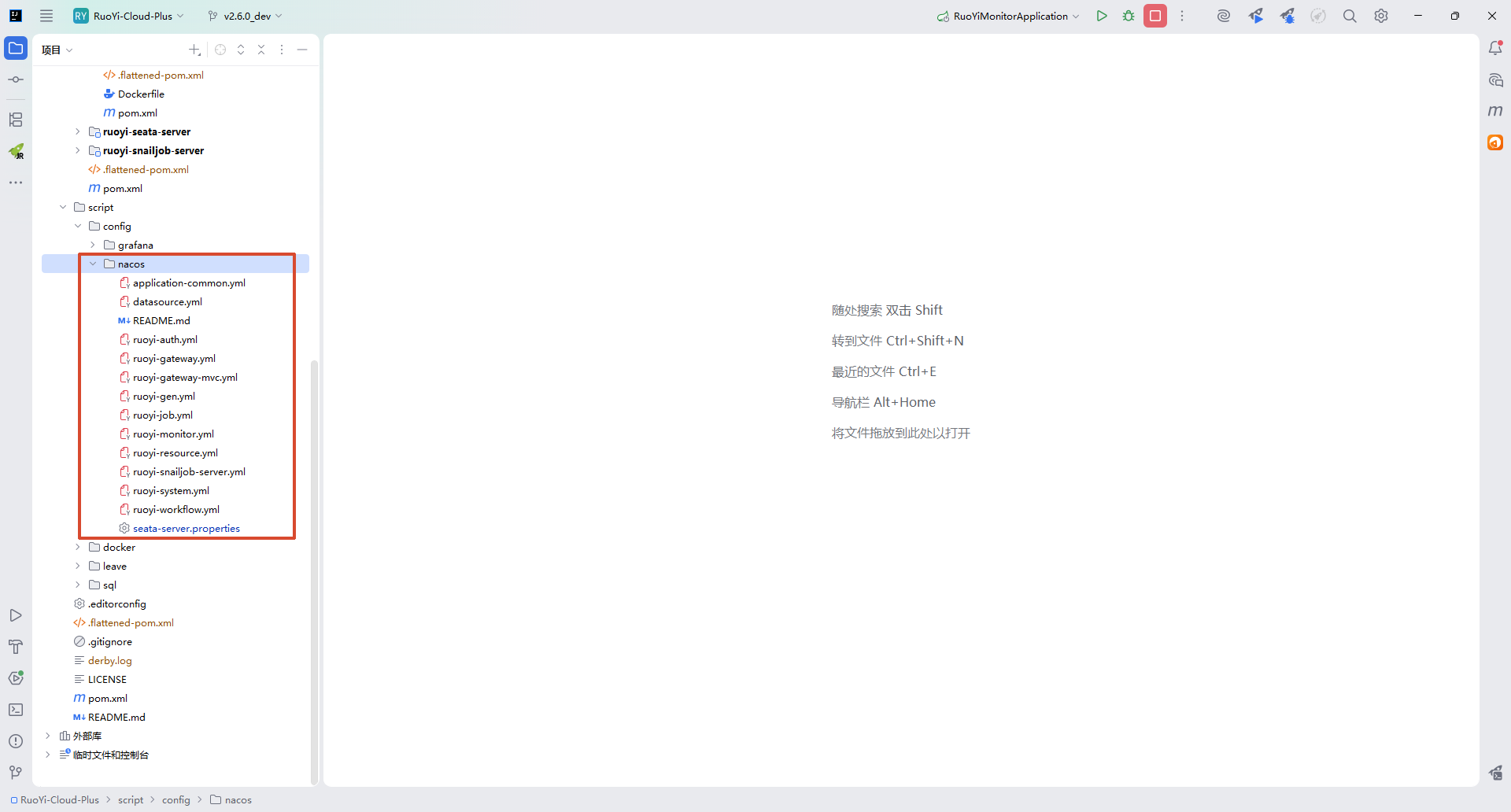Image resolution: width=1511 pixels, height=812 pixels.
Task: Open the Git version control tool window
Action: pyautogui.click(x=16, y=773)
